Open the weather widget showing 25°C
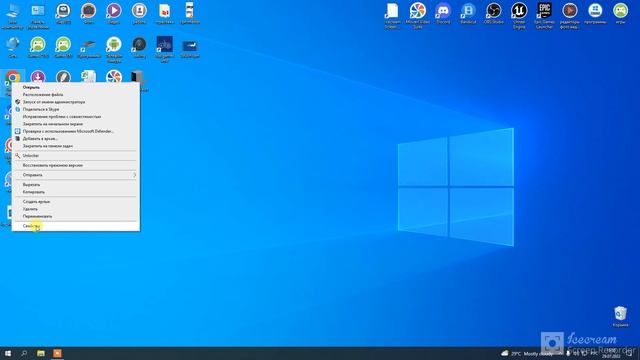Image resolution: width=640 pixels, height=360 pixels. coord(527,353)
